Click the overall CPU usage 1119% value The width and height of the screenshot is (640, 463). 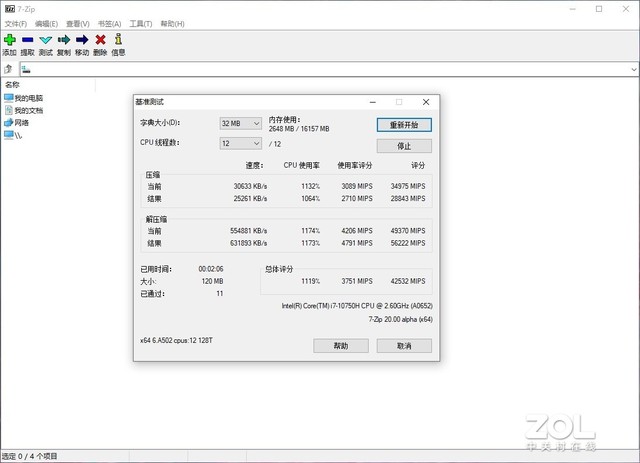(x=311, y=281)
